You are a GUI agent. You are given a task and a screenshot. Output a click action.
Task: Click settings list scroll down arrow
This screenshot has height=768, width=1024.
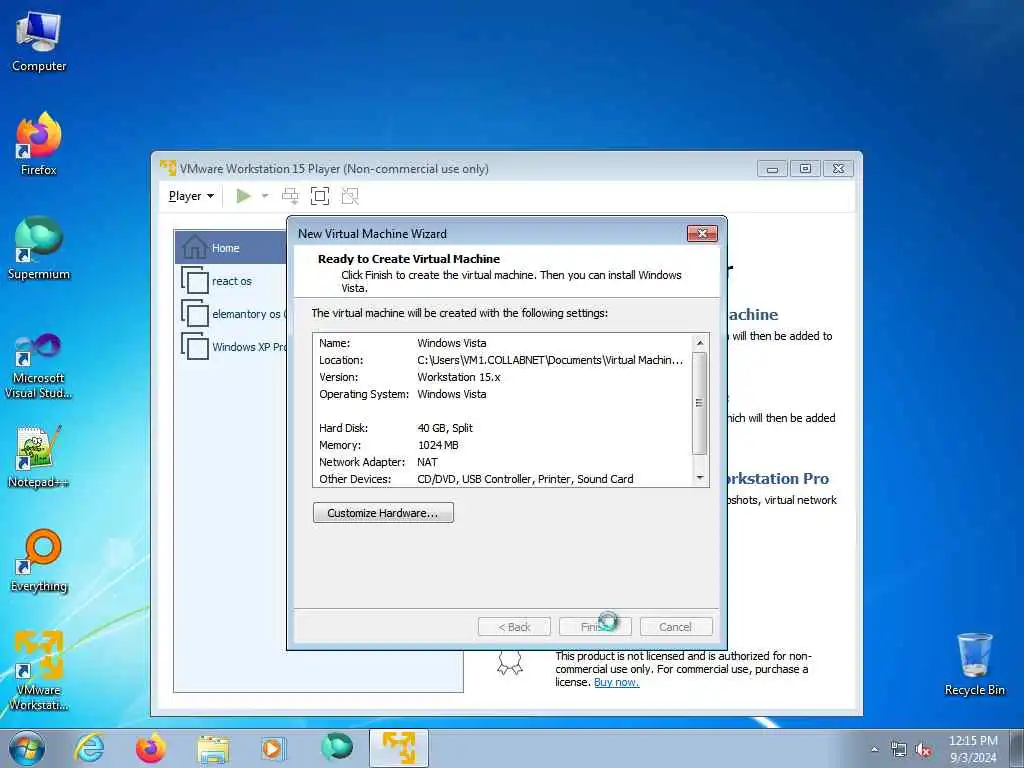click(x=700, y=477)
